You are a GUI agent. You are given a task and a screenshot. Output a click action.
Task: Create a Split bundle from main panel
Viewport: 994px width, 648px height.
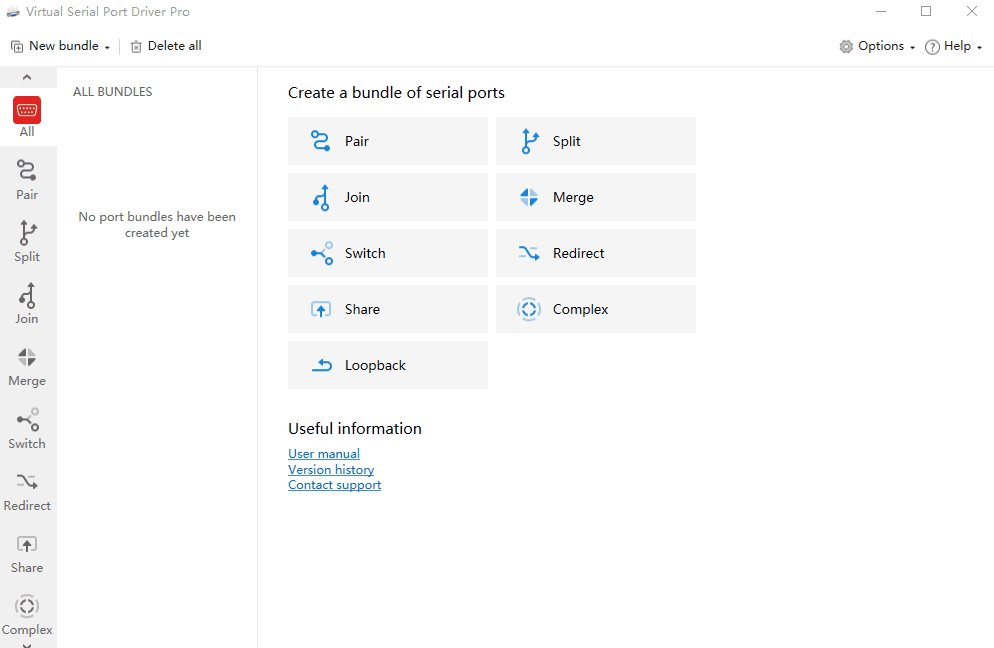click(596, 141)
